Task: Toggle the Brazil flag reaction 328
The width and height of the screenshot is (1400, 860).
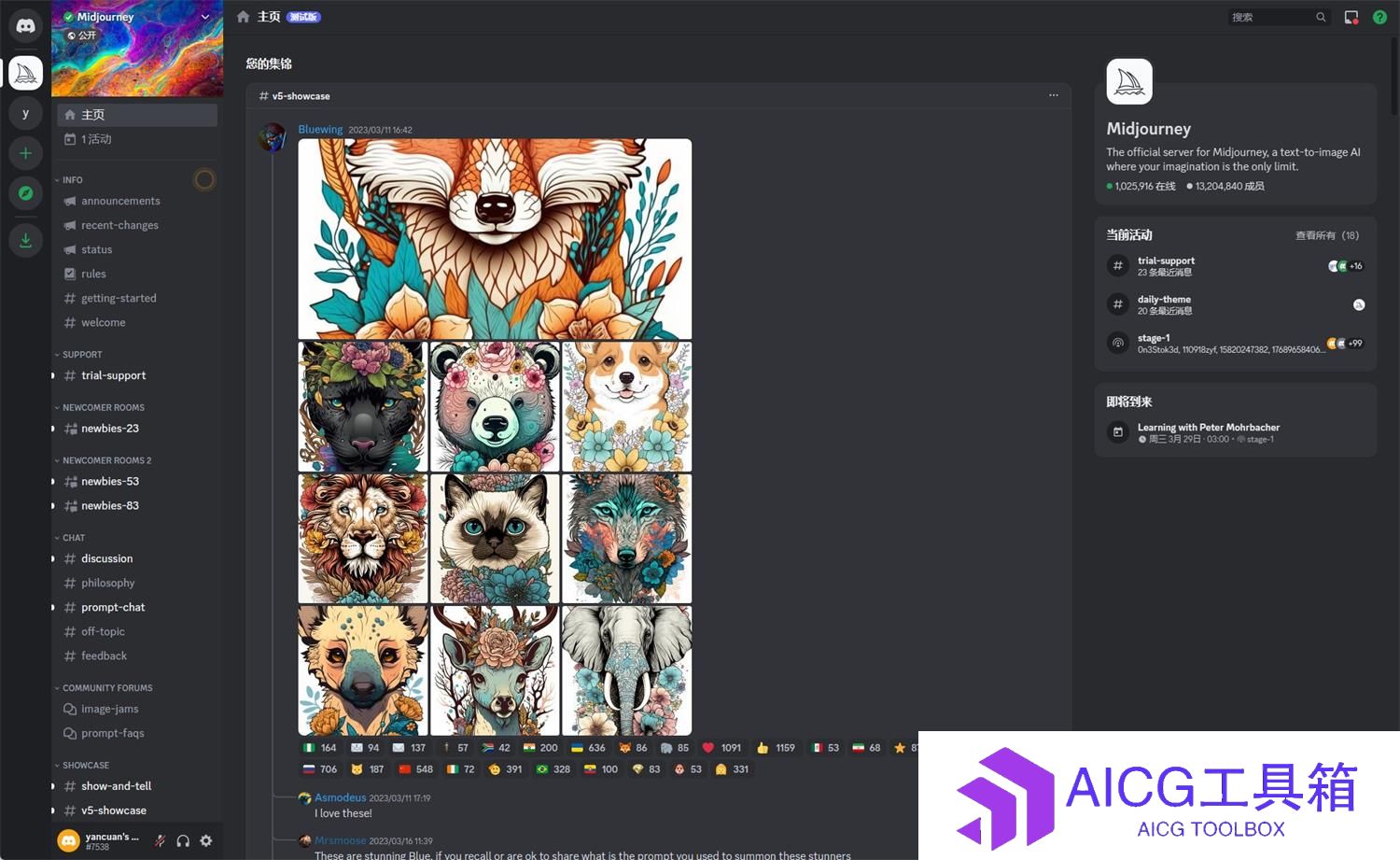Action: (553, 769)
